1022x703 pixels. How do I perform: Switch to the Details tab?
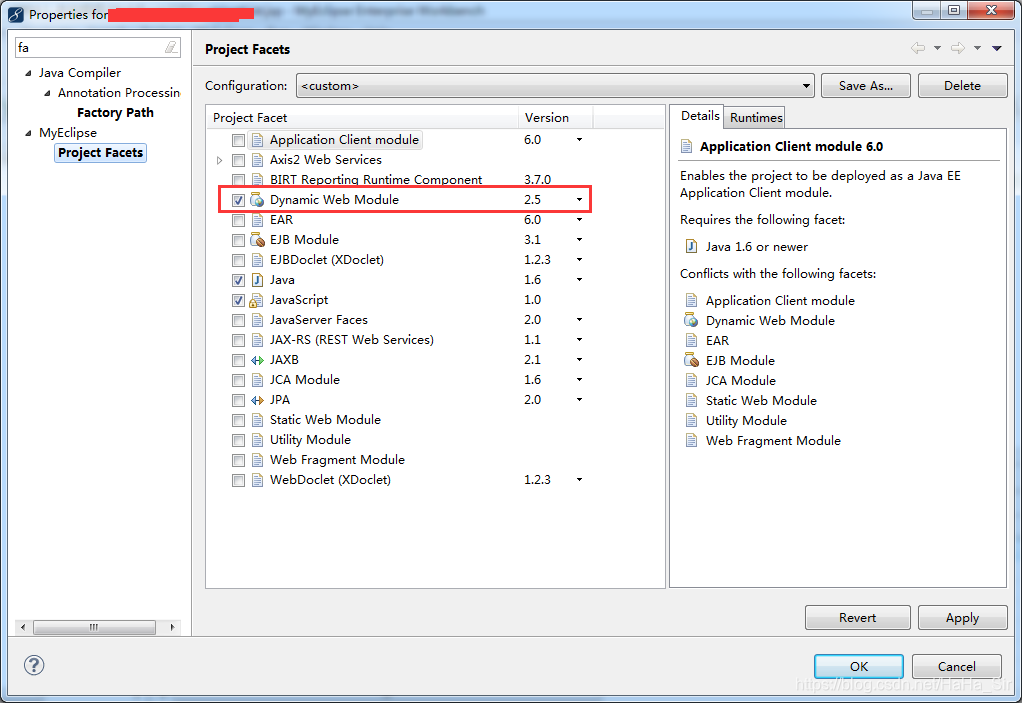[699, 116]
